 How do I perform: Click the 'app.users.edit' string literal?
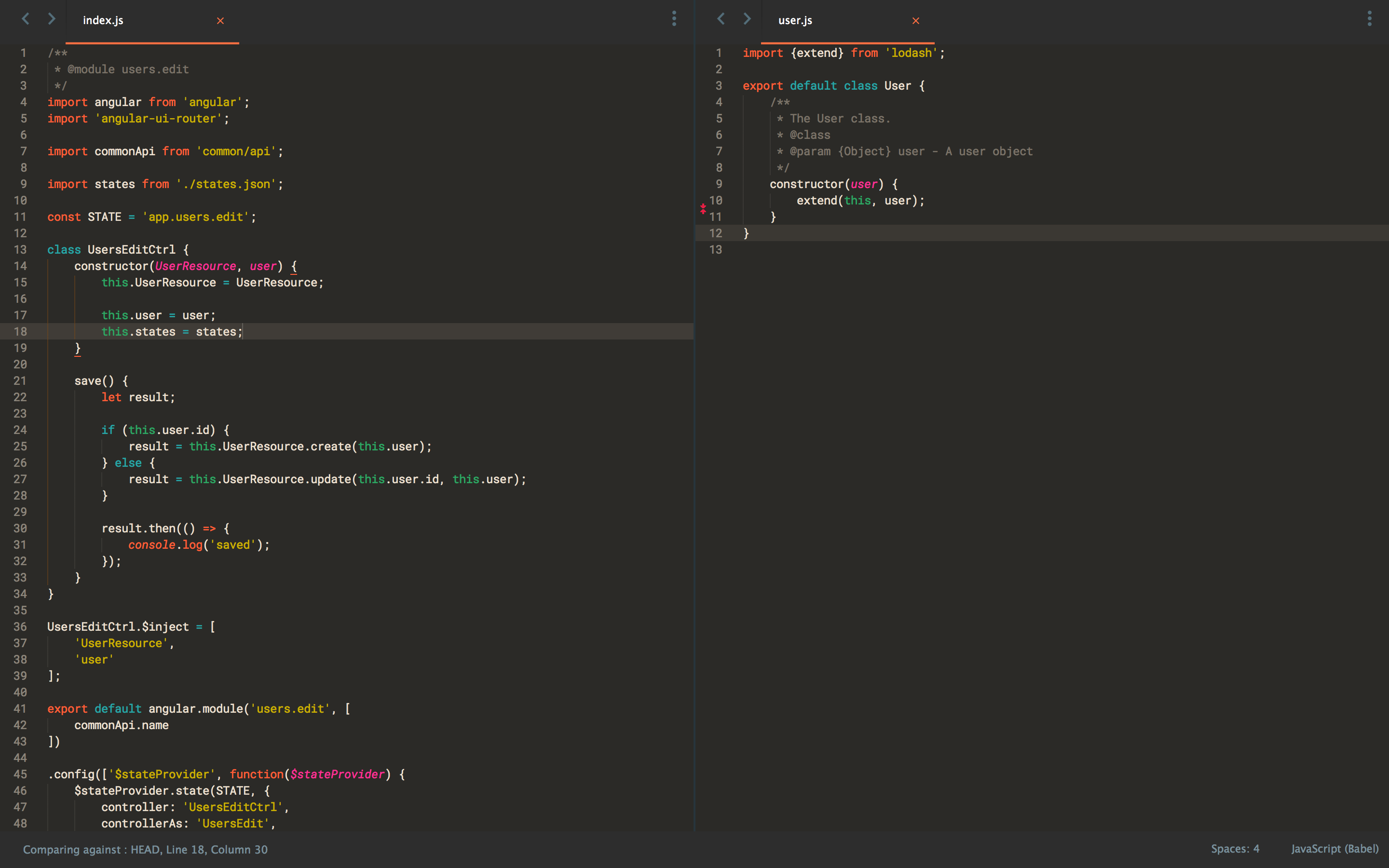pos(196,217)
